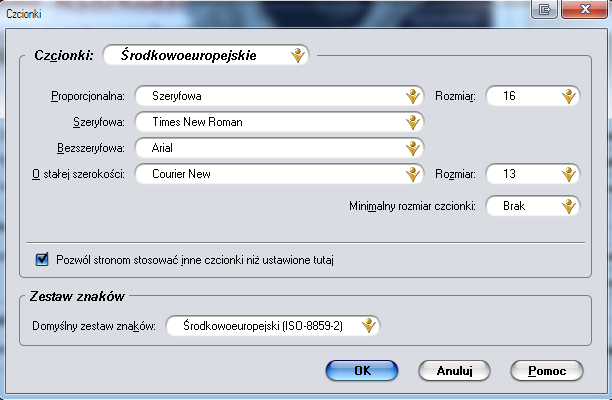Expand the Minimalny rozmiar czcionki dropdown
The width and height of the screenshot is (612, 400).
532,206
